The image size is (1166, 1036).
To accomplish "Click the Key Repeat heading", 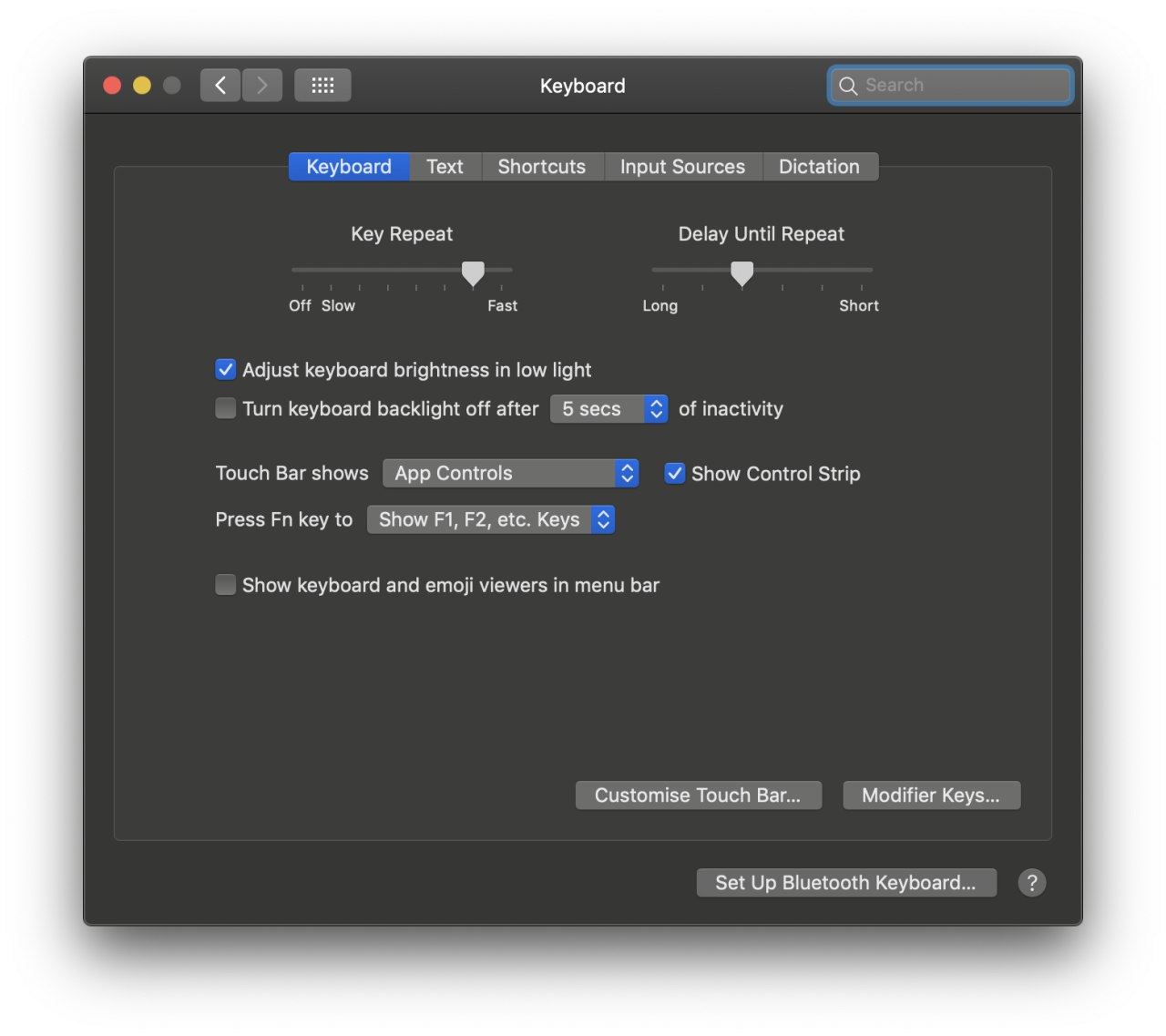I will point(402,234).
